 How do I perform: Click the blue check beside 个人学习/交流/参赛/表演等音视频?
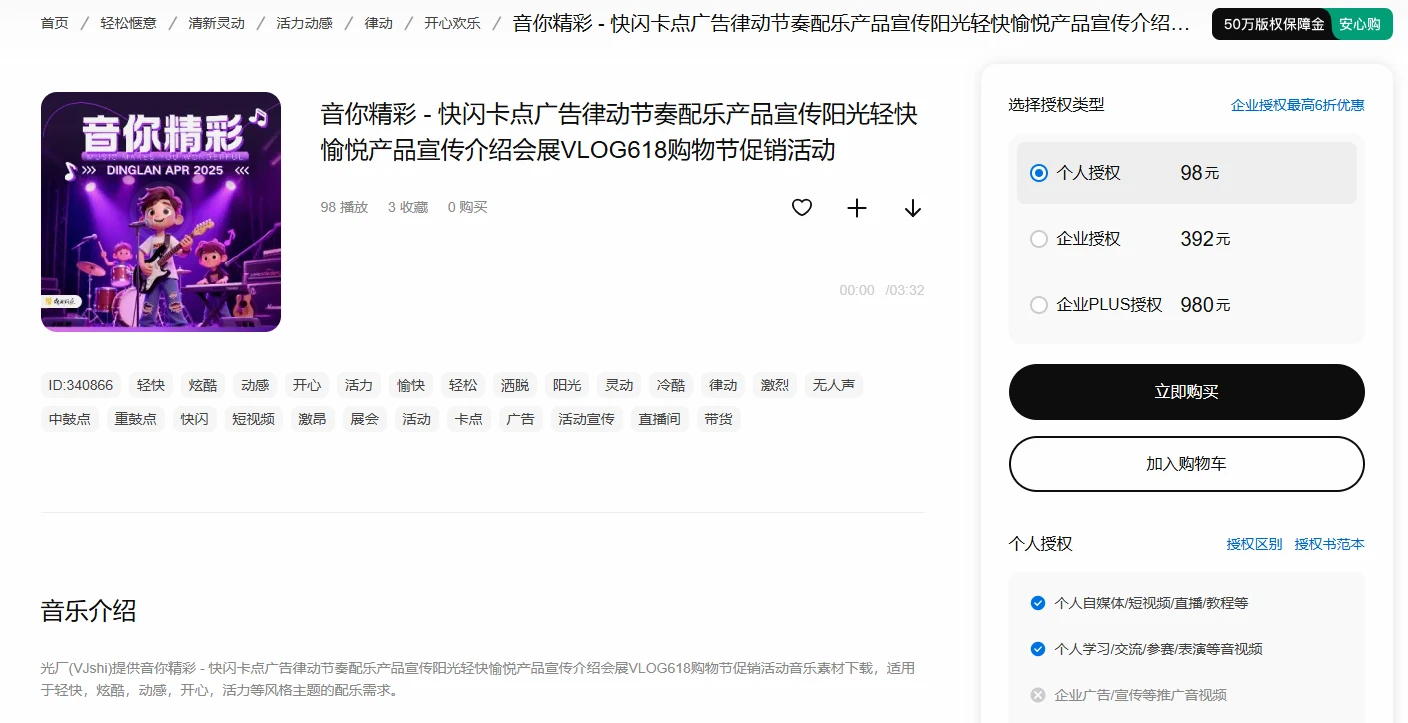(x=1038, y=649)
